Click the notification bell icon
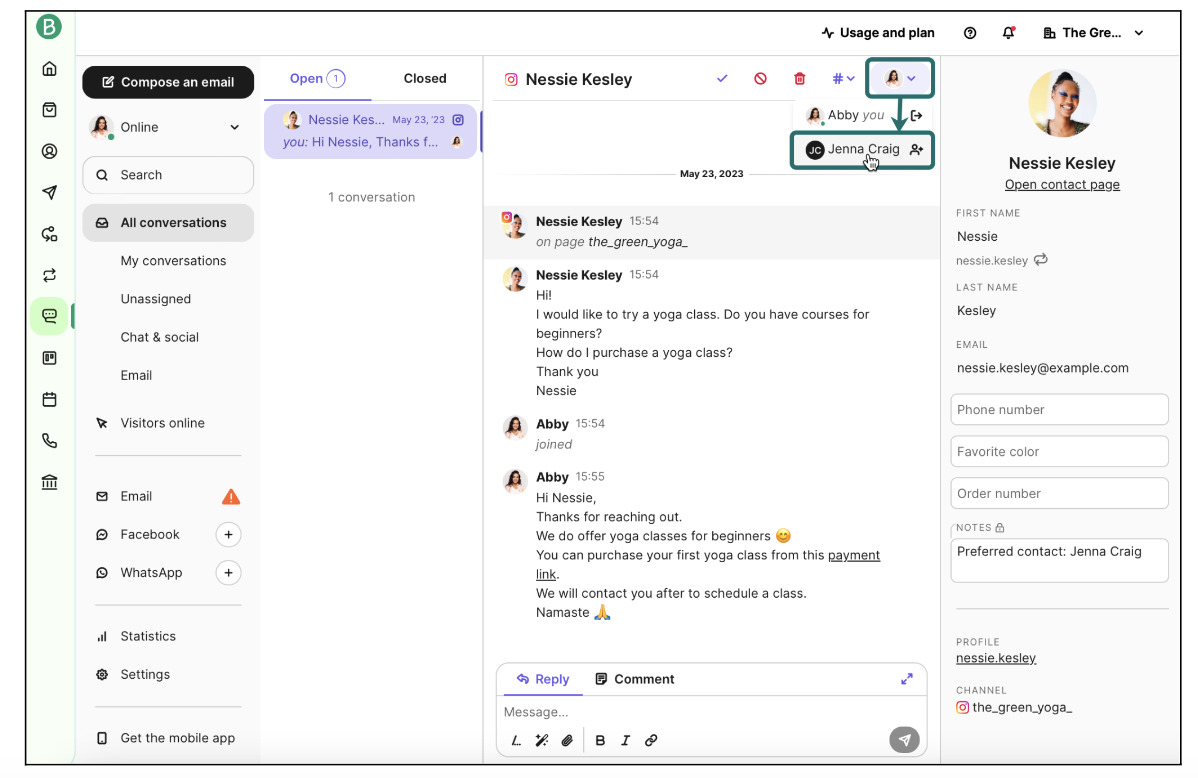Image resolution: width=1198 pixels, height=778 pixels. coord(1008,33)
